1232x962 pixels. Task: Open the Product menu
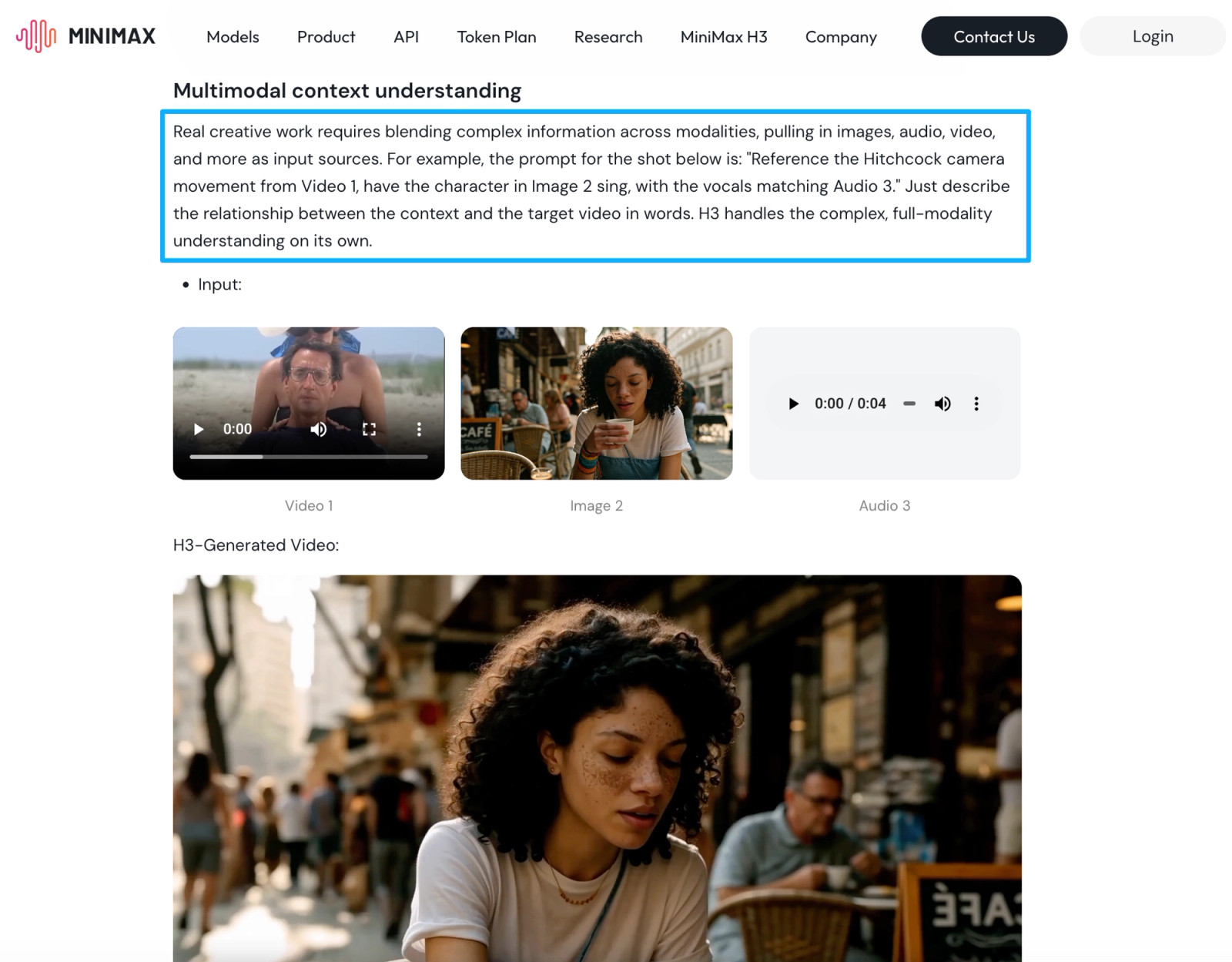(x=326, y=37)
